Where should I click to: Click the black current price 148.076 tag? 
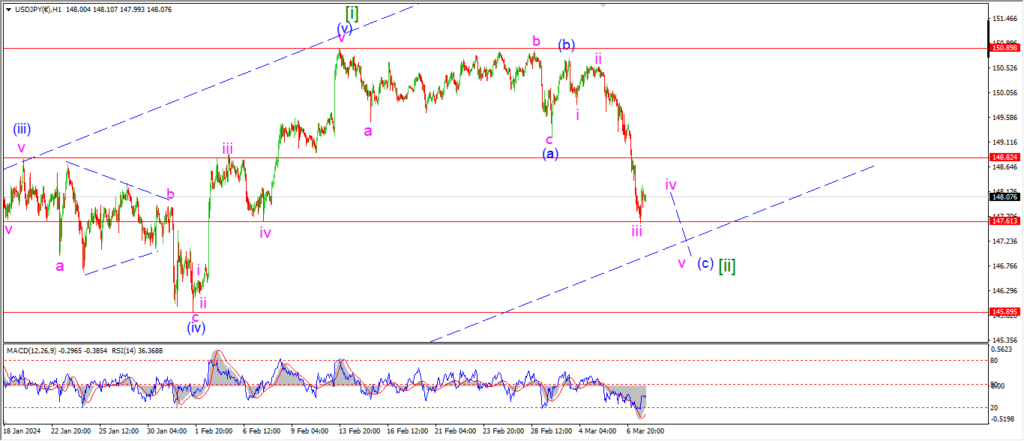1004,197
